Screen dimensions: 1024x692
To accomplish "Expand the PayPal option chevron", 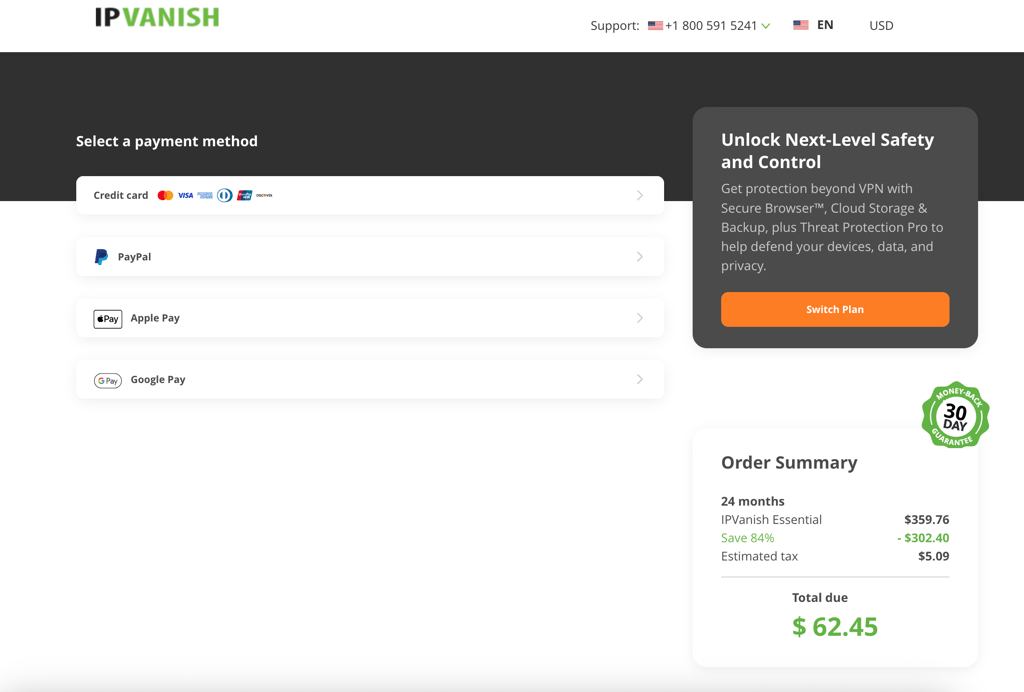I will pos(640,257).
